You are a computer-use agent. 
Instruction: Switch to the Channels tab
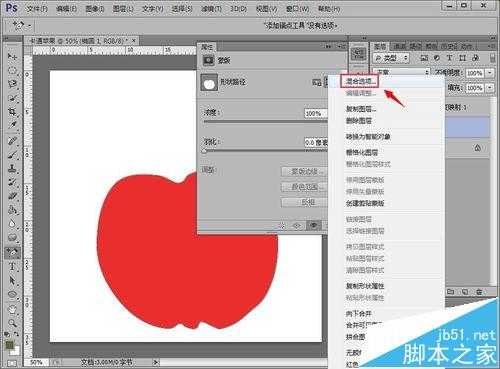point(399,47)
